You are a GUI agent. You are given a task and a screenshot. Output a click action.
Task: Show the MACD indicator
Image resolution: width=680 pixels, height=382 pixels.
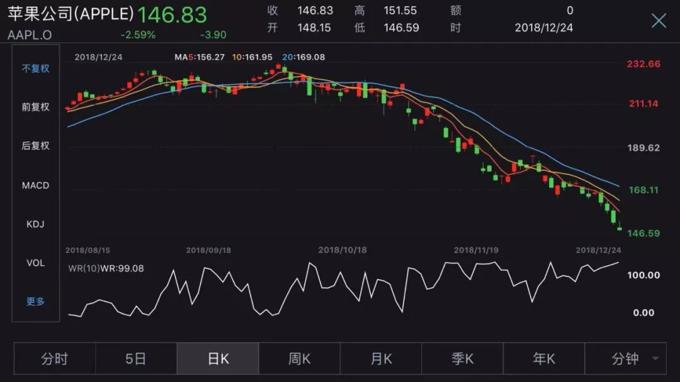(x=36, y=186)
